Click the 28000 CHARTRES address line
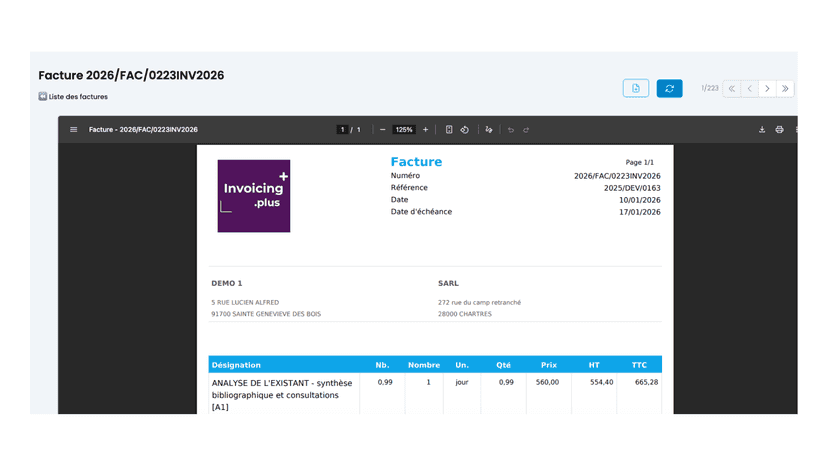The image size is (828, 466). [465, 314]
